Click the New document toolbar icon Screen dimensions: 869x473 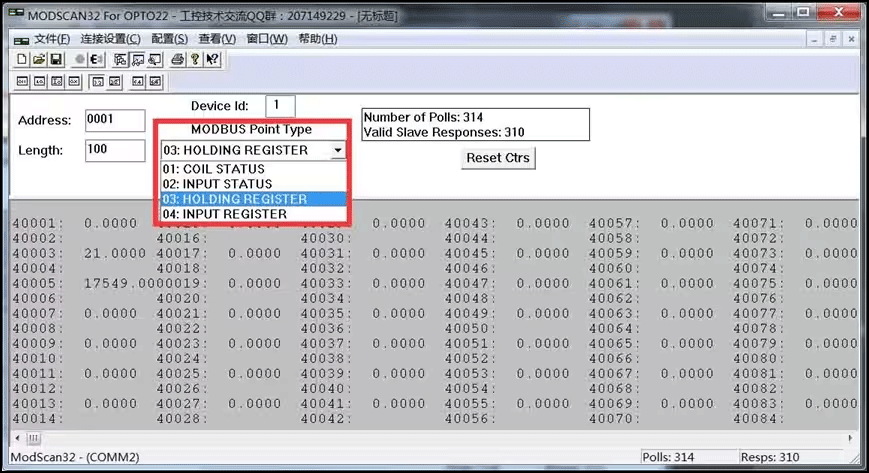pyautogui.click(x=22, y=60)
